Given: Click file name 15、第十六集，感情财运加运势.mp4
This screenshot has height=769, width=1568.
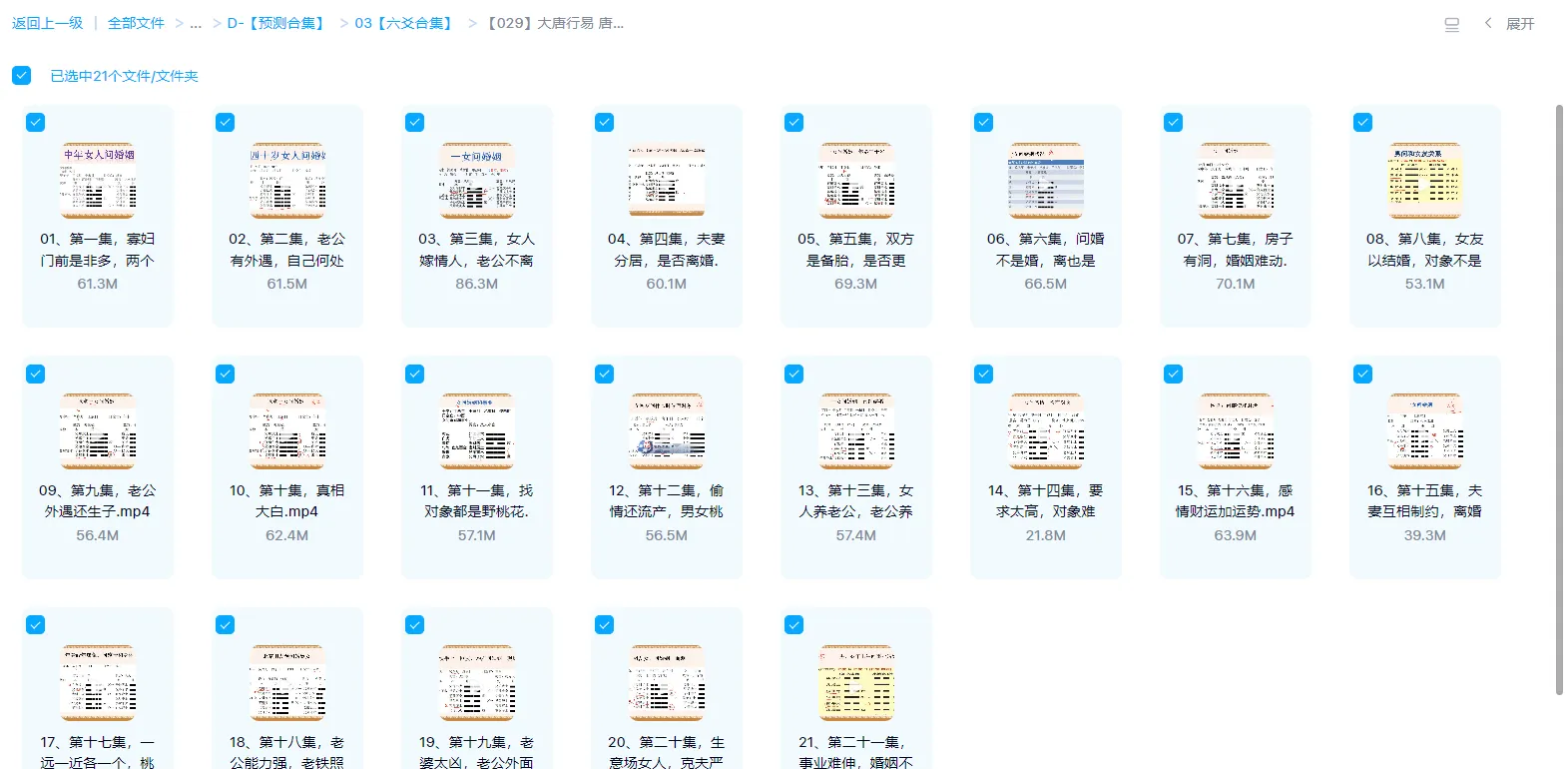Looking at the screenshot, I should tap(1236, 500).
